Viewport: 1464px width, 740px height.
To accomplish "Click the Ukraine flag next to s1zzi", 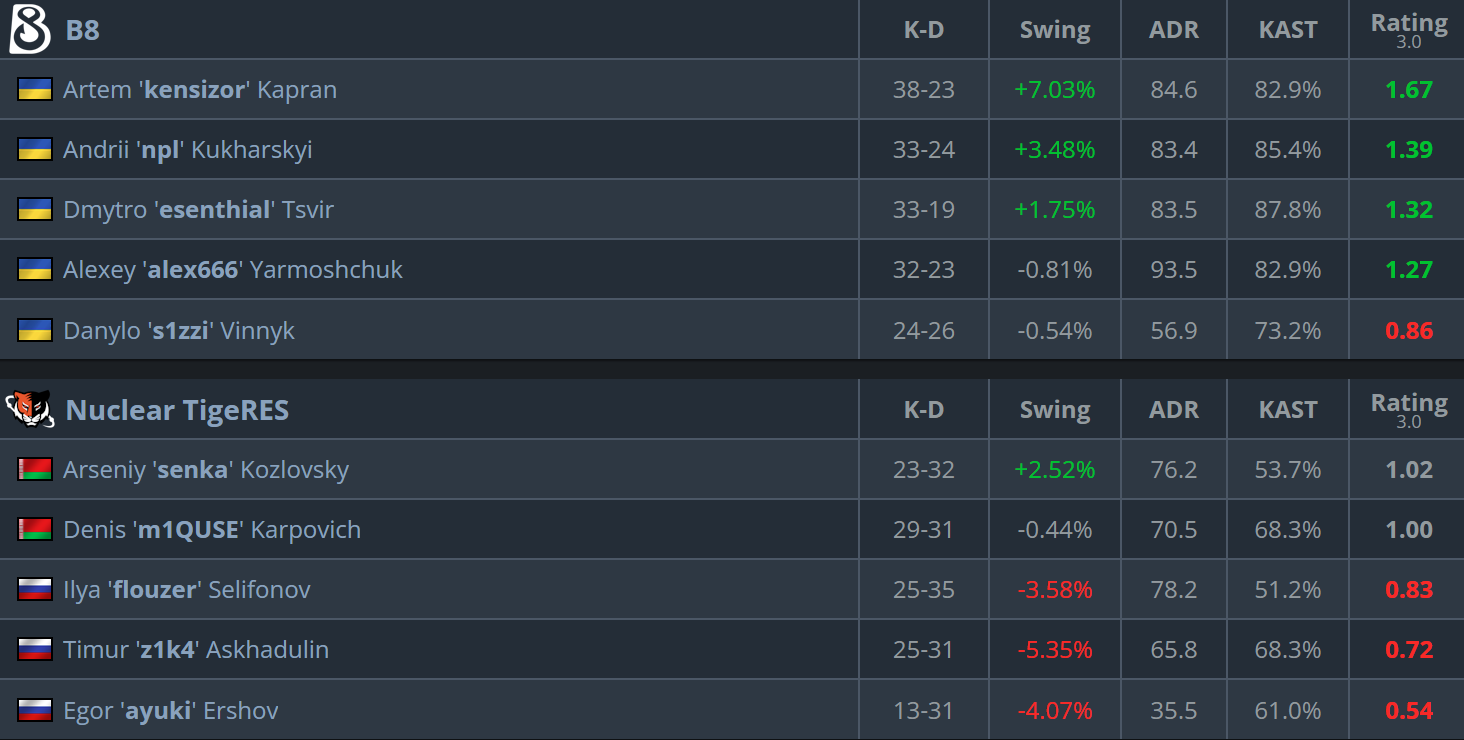I will 35,330.
